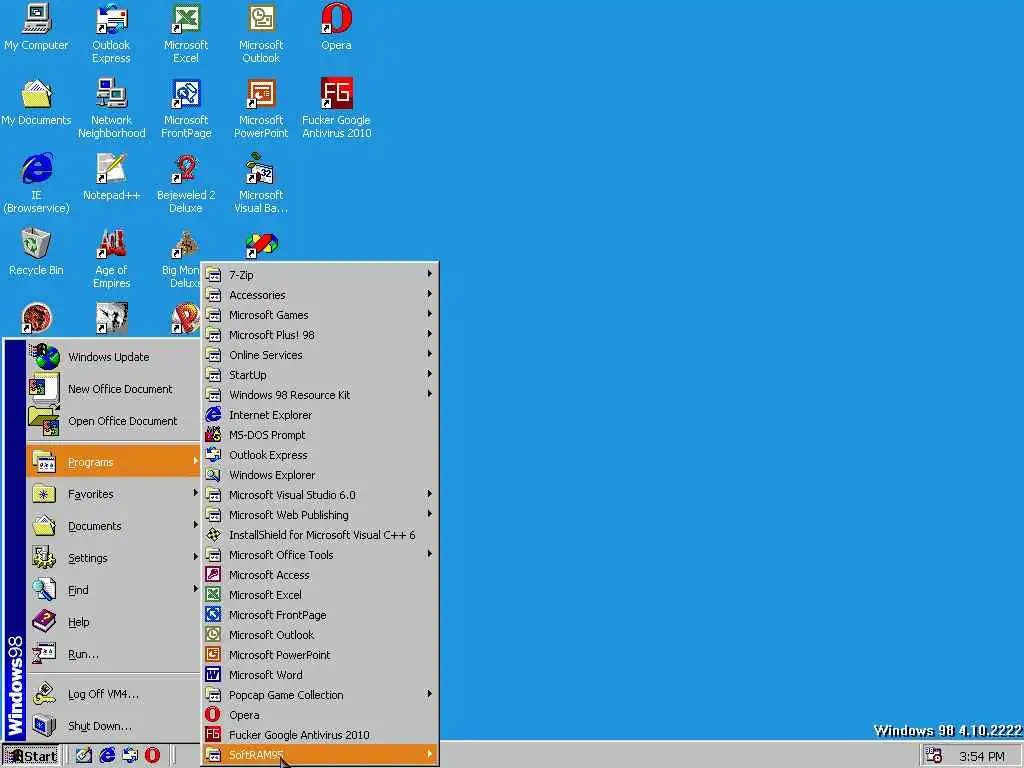This screenshot has width=1024, height=768.
Task: Open the My Computer desktop icon
Action: 36,27
